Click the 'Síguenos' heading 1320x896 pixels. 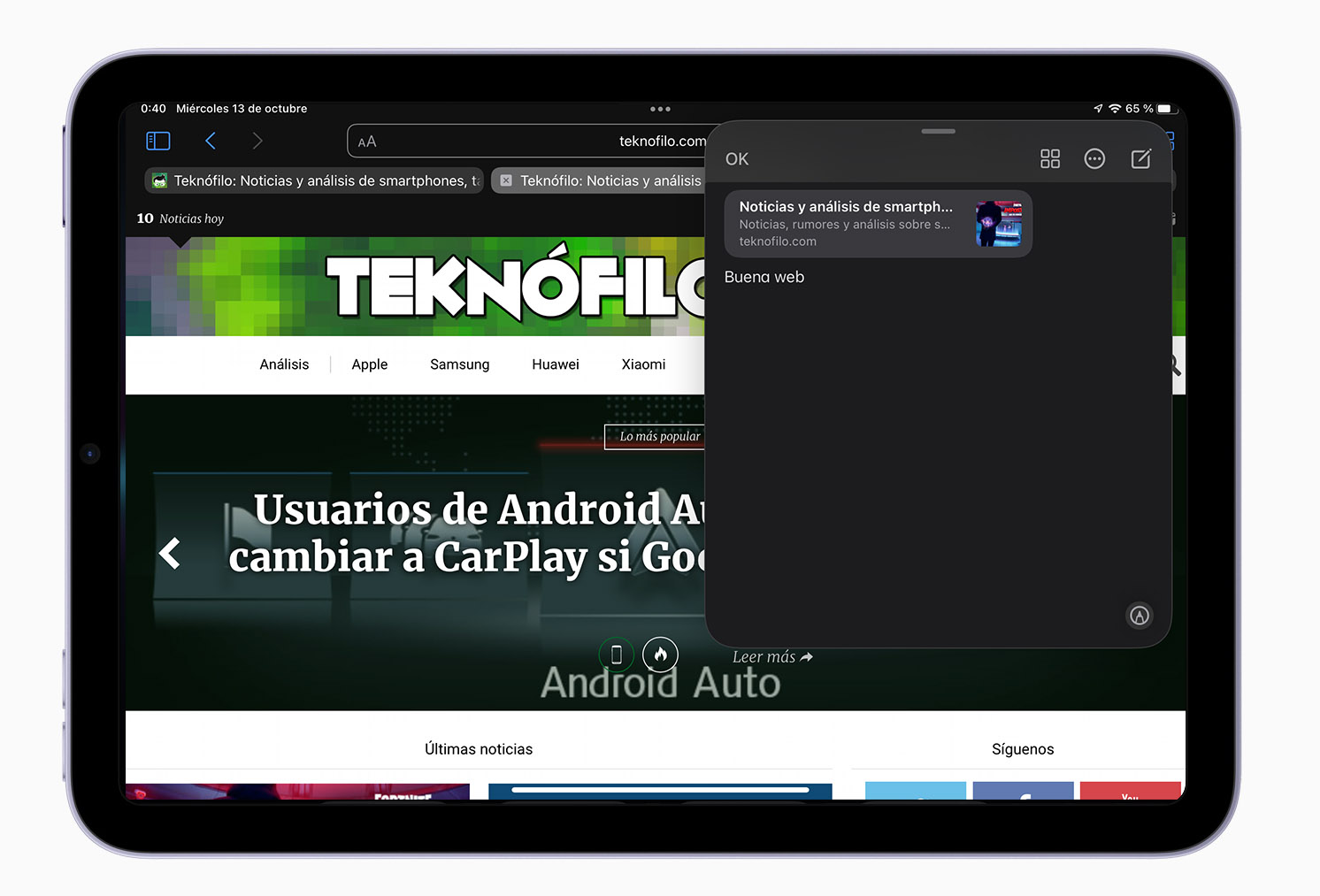click(1023, 749)
